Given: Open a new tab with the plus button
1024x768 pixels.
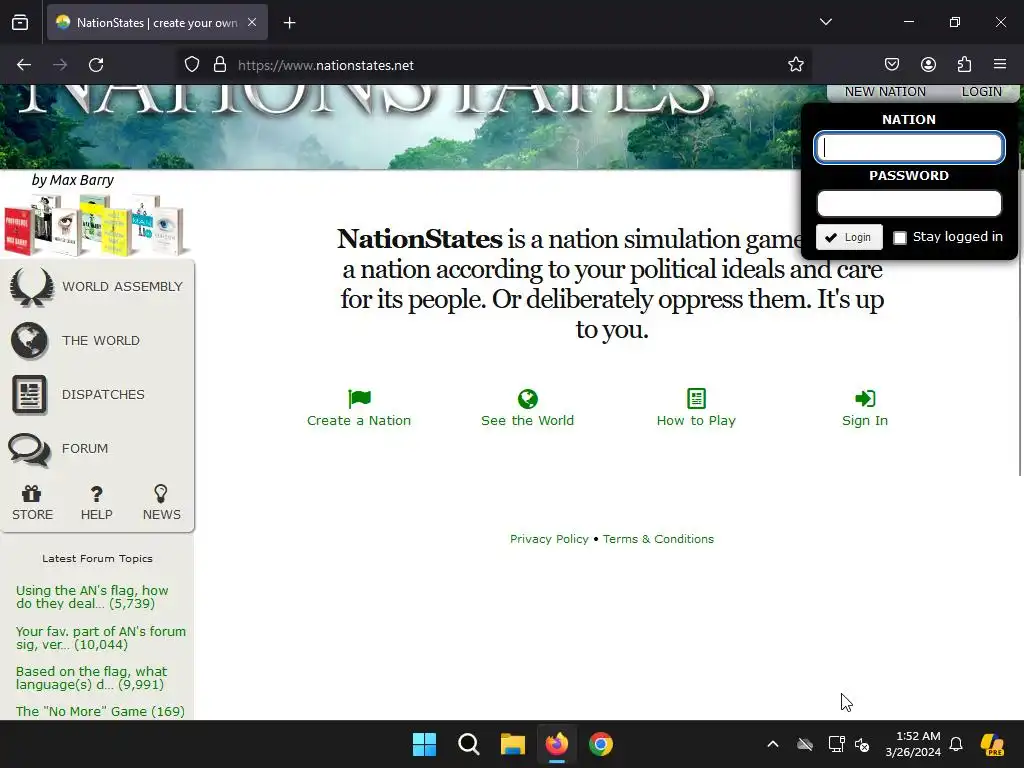Looking at the screenshot, I should (289, 23).
